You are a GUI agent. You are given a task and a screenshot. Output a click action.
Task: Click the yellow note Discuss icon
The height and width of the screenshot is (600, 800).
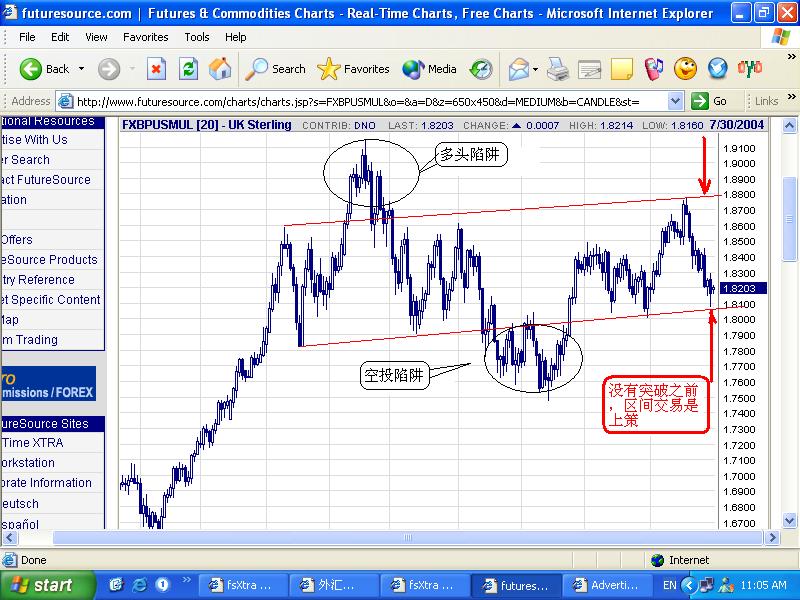pos(621,69)
